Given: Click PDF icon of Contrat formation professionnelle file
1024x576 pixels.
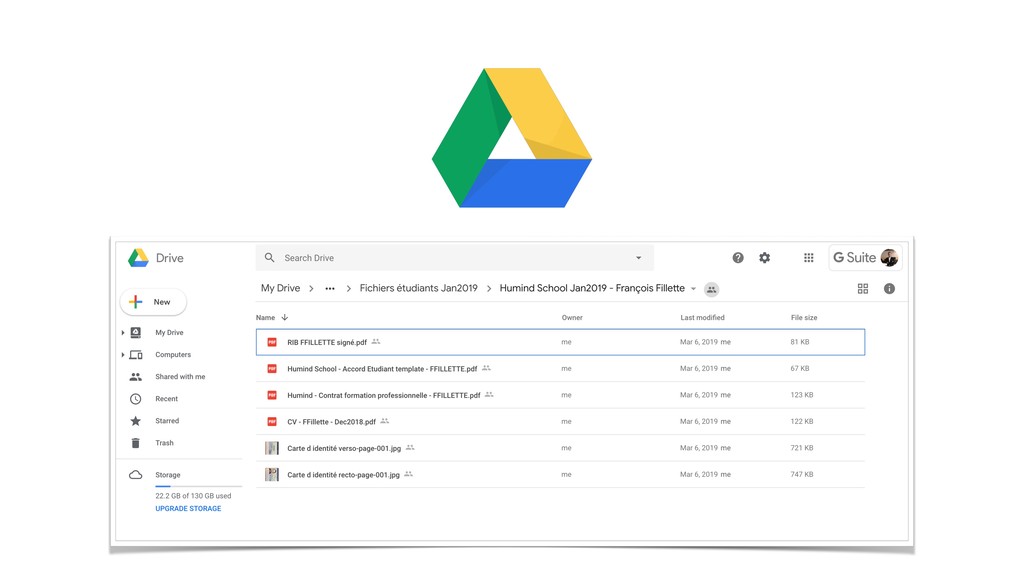Looking at the screenshot, I should pos(272,395).
